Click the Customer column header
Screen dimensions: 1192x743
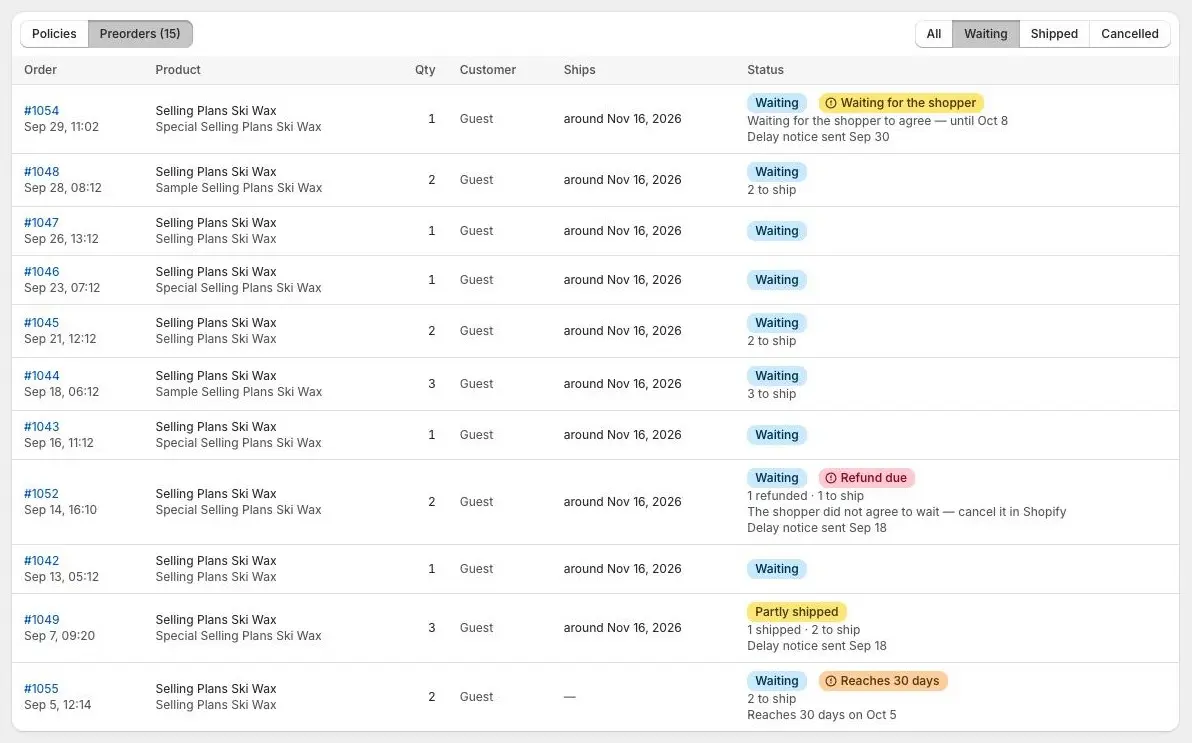coord(487,69)
